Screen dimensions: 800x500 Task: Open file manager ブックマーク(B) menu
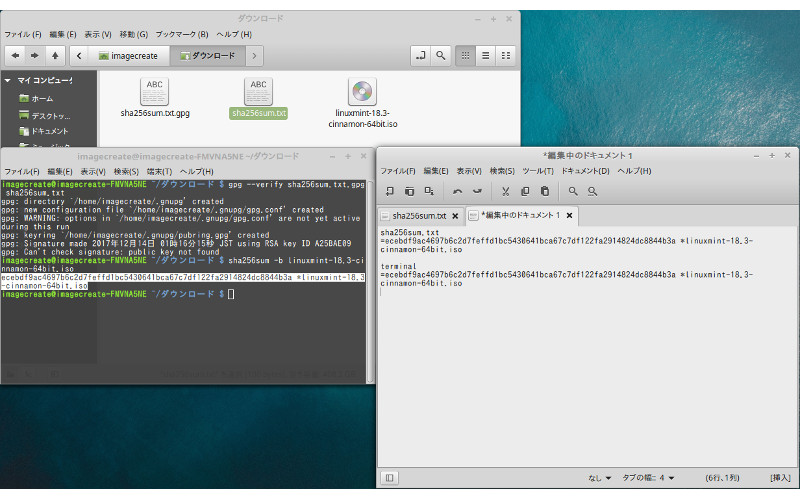click(x=182, y=34)
